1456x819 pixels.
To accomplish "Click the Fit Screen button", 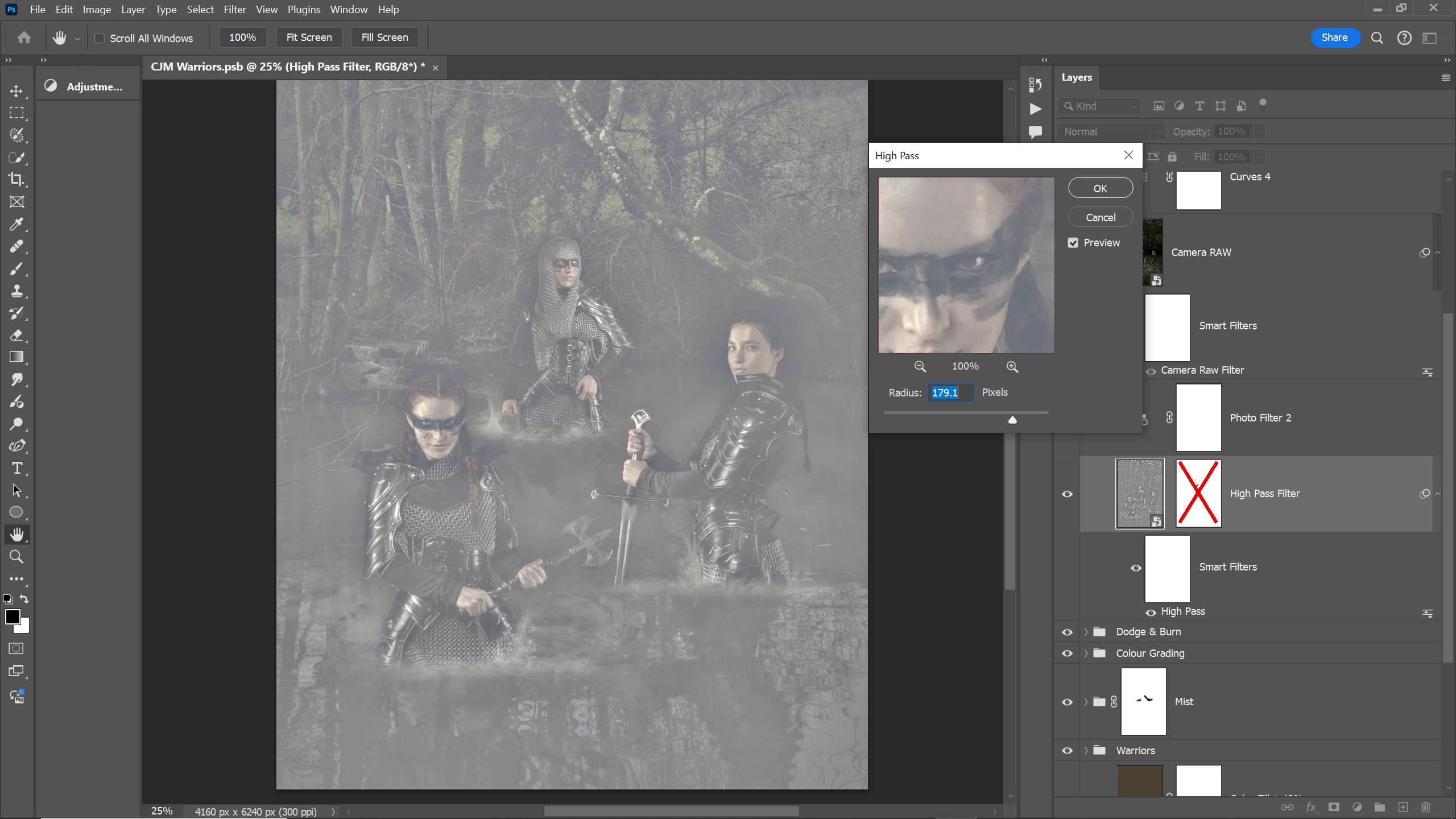I will [x=309, y=38].
